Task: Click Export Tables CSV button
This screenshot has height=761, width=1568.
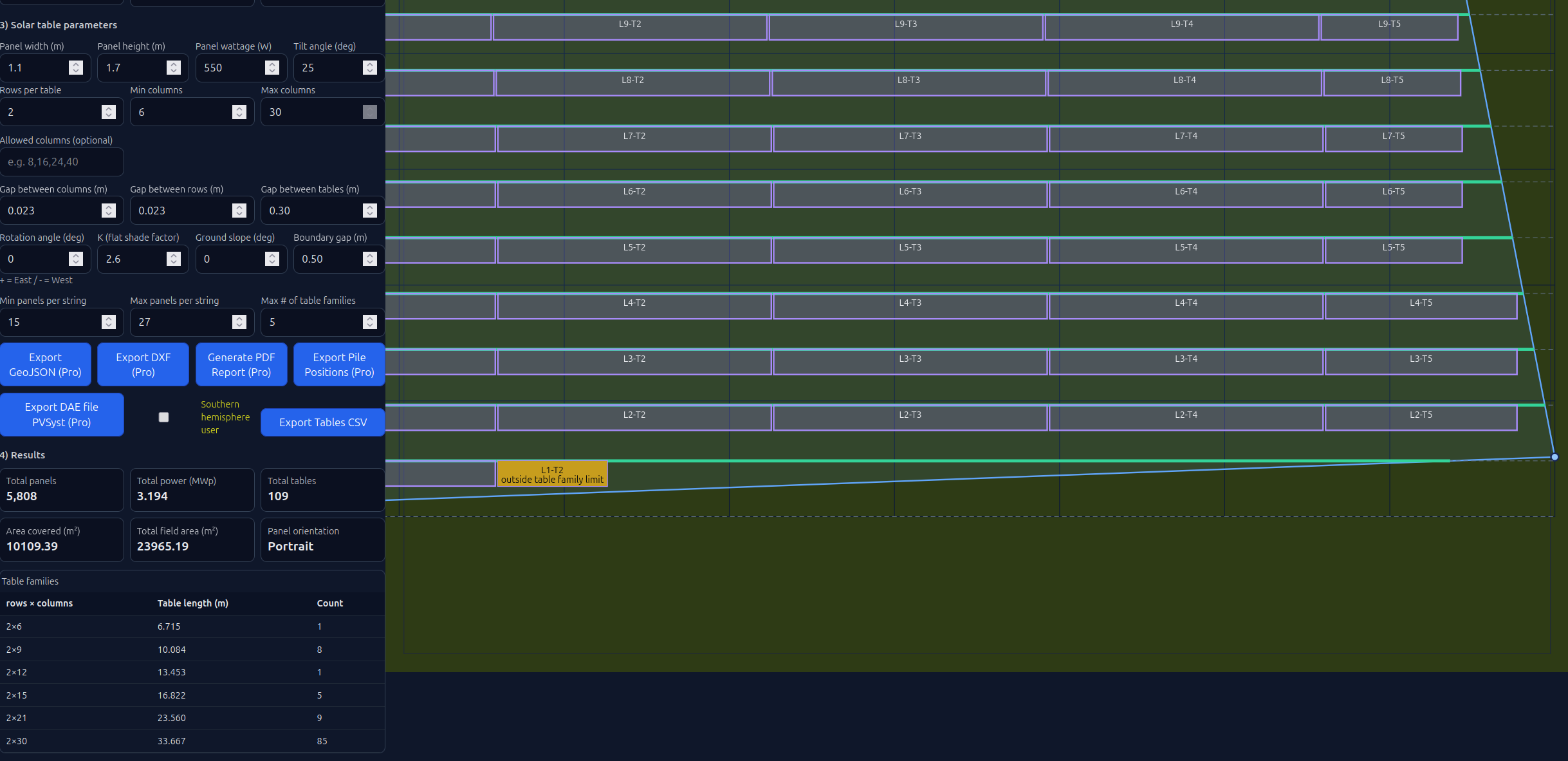Action: 323,422
